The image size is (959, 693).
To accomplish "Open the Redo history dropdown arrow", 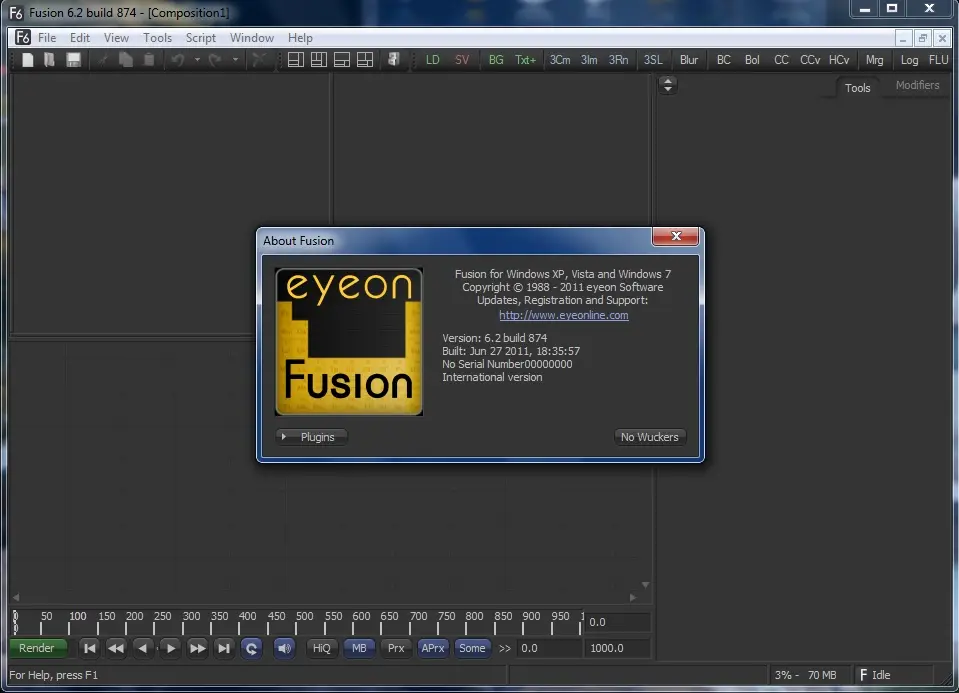I will [x=235, y=60].
